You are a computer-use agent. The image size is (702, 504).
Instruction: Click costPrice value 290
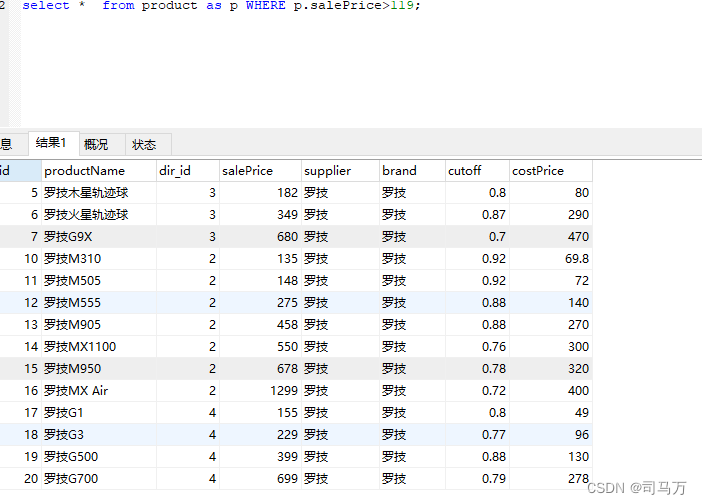[551, 215]
